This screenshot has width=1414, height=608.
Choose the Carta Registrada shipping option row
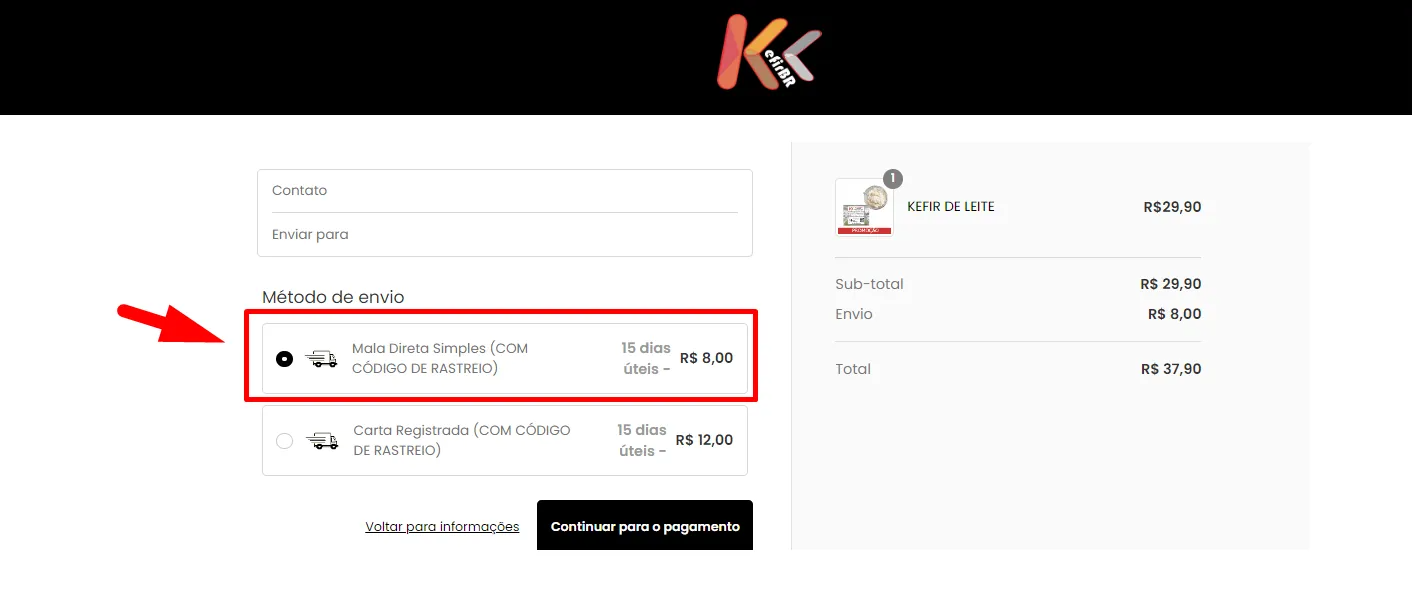point(505,440)
